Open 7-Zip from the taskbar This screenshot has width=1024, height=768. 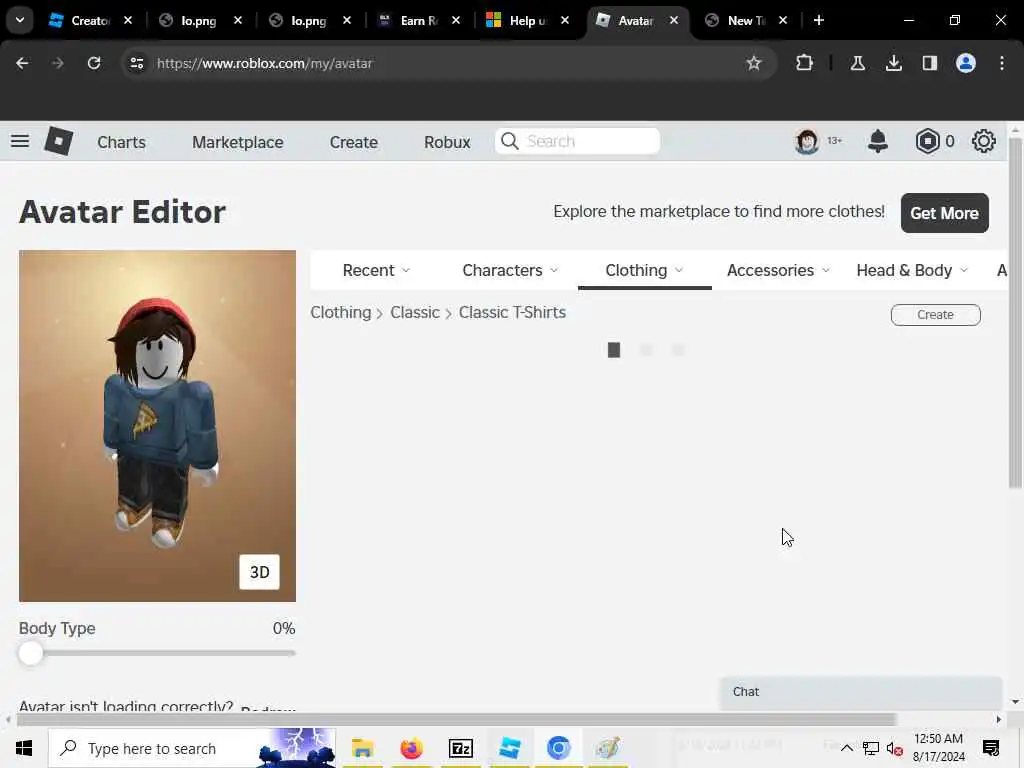coord(460,748)
